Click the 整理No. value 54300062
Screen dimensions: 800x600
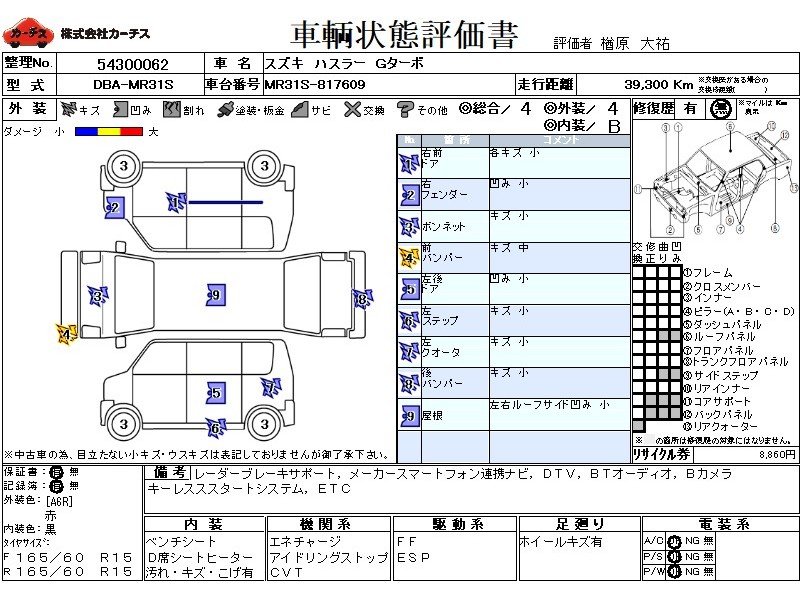pos(133,64)
